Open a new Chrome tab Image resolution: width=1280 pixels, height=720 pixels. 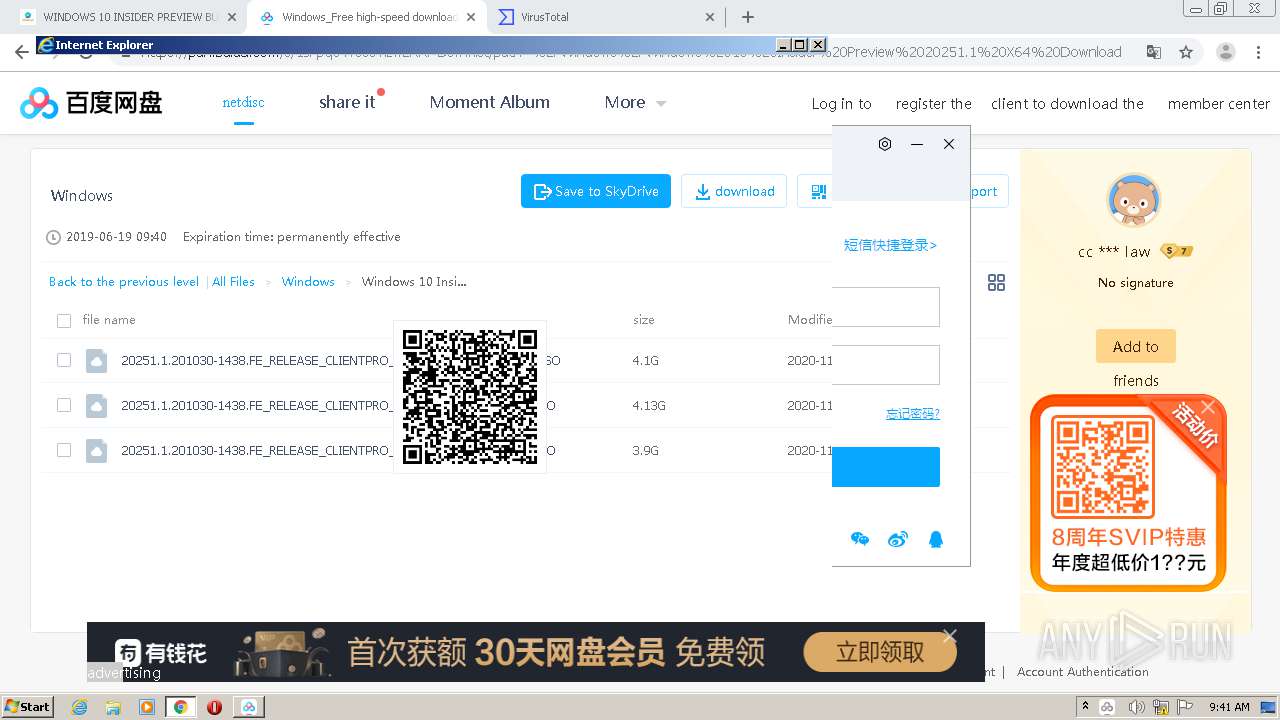pyautogui.click(x=748, y=17)
